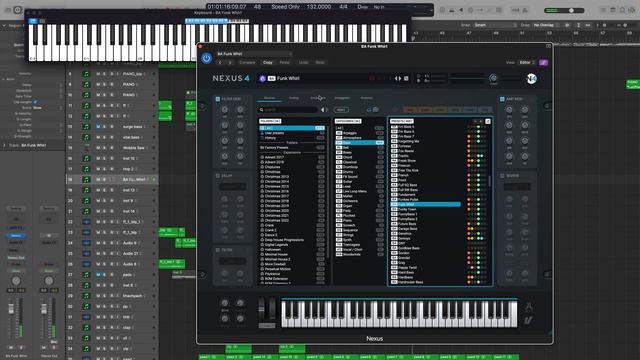This screenshot has width=640, height=360.
Task: Select the Arpeggio category
Action: 359,133
